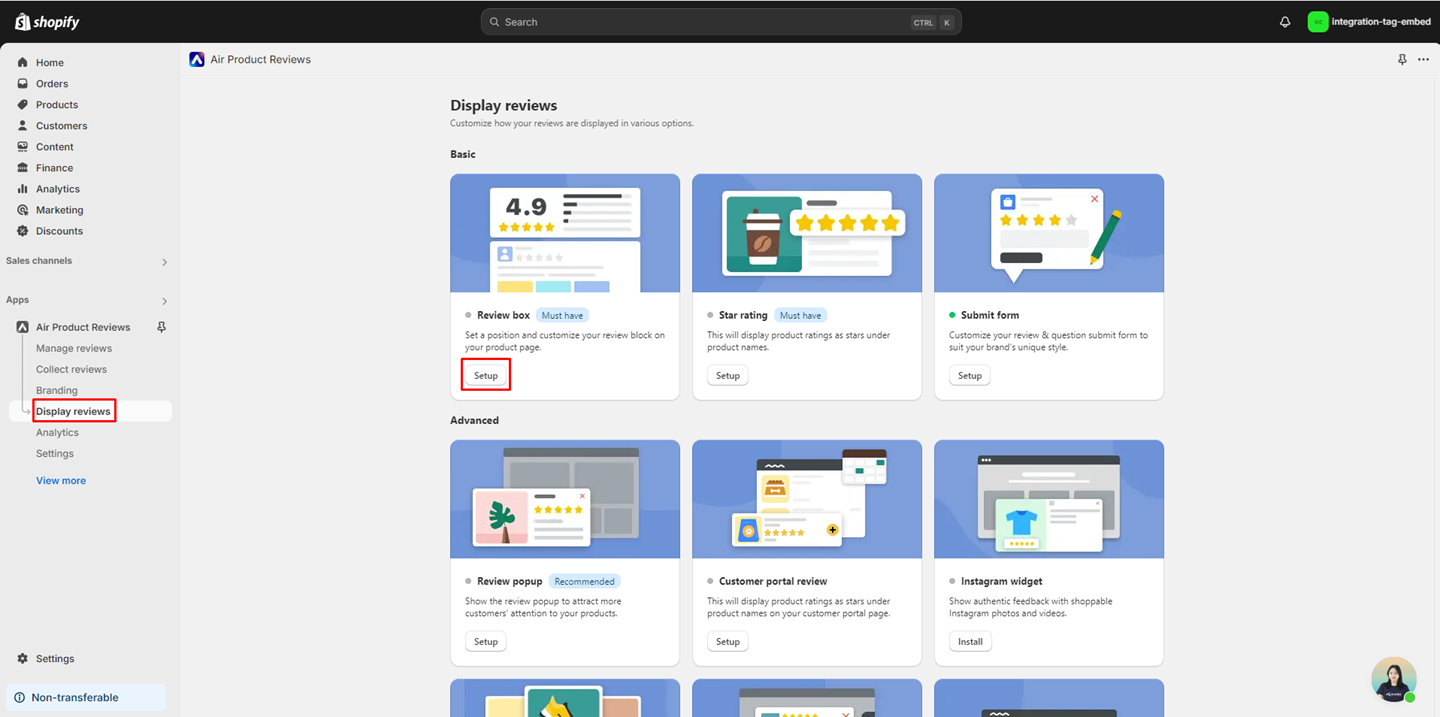Focus the Search field
The height and width of the screenshot is (717, 1440).
click(x=700, y=22)
